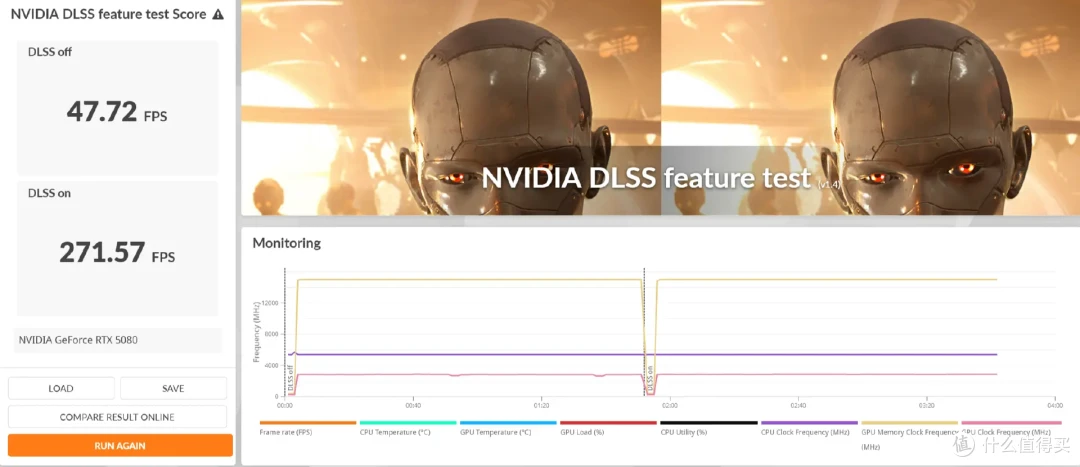
Task: Click the 02:00 time axis label
Action: (x=669, y=406)
